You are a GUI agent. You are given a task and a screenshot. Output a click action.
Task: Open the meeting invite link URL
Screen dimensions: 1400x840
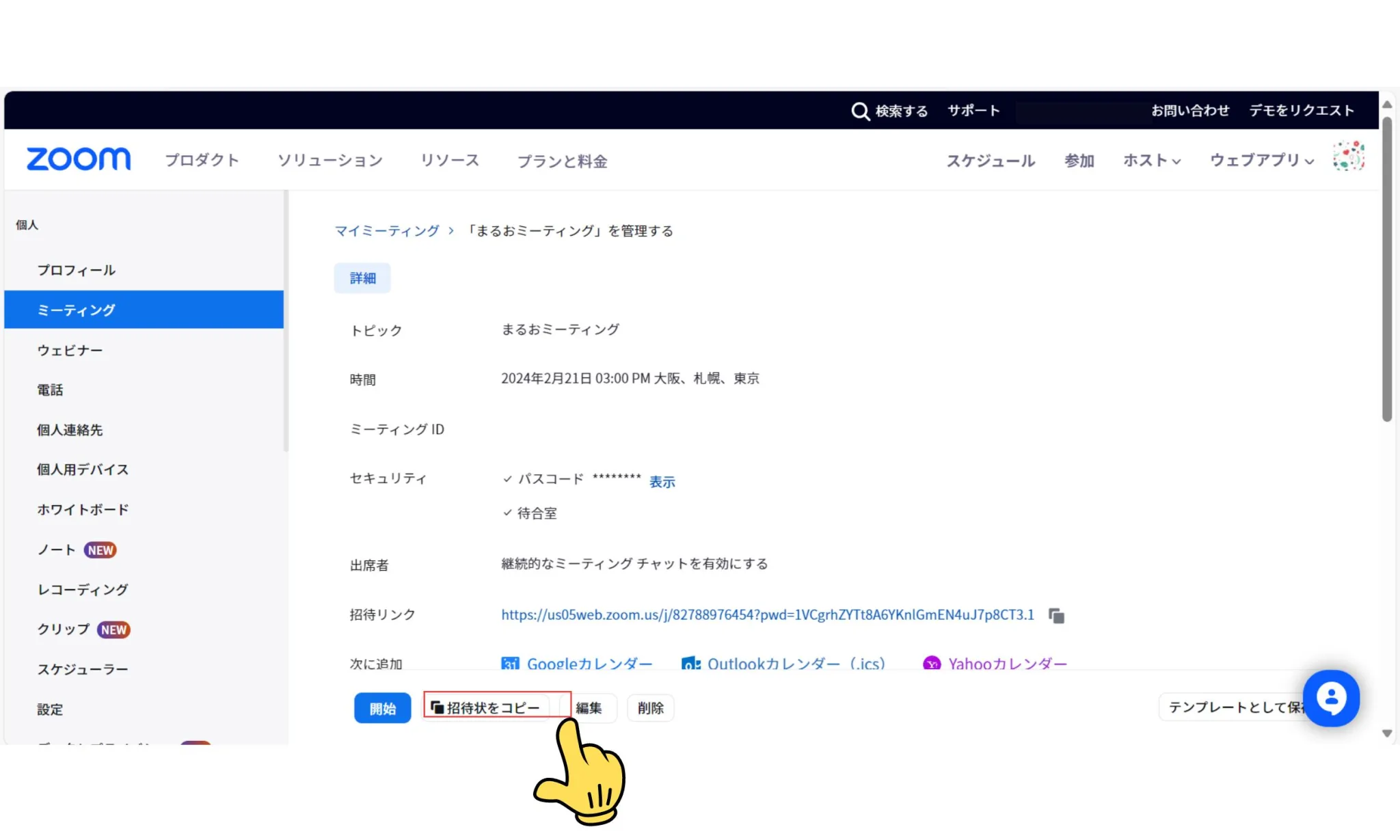pos(768,614)
